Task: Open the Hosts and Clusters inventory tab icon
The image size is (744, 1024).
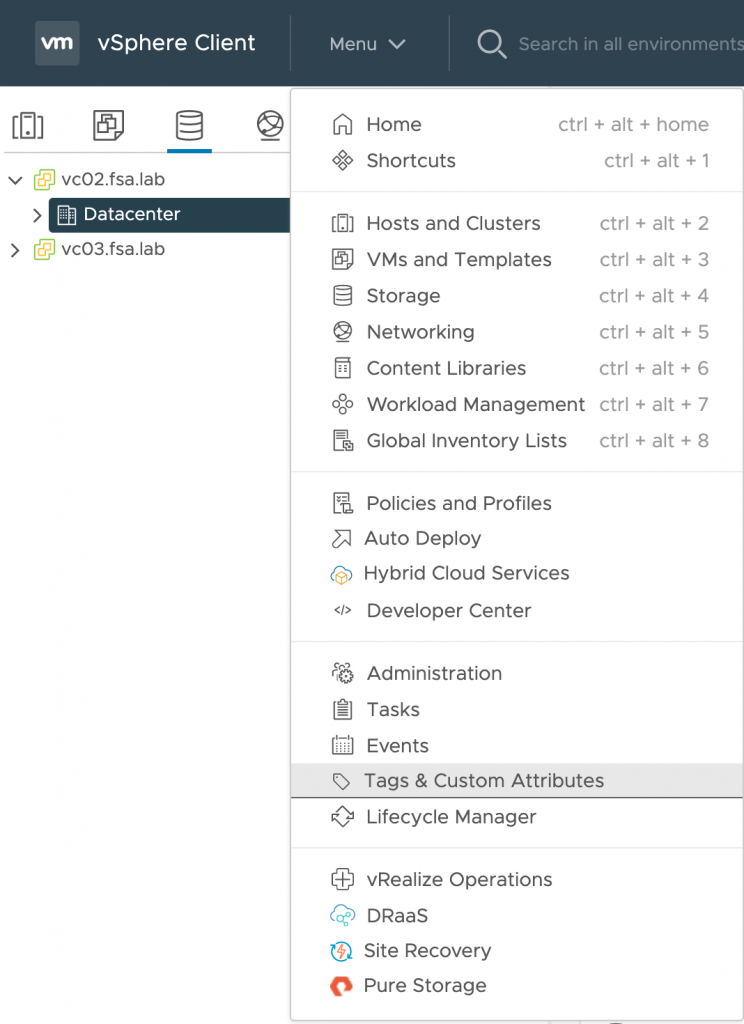Action: pyautogui.click(x=28, y=125)
